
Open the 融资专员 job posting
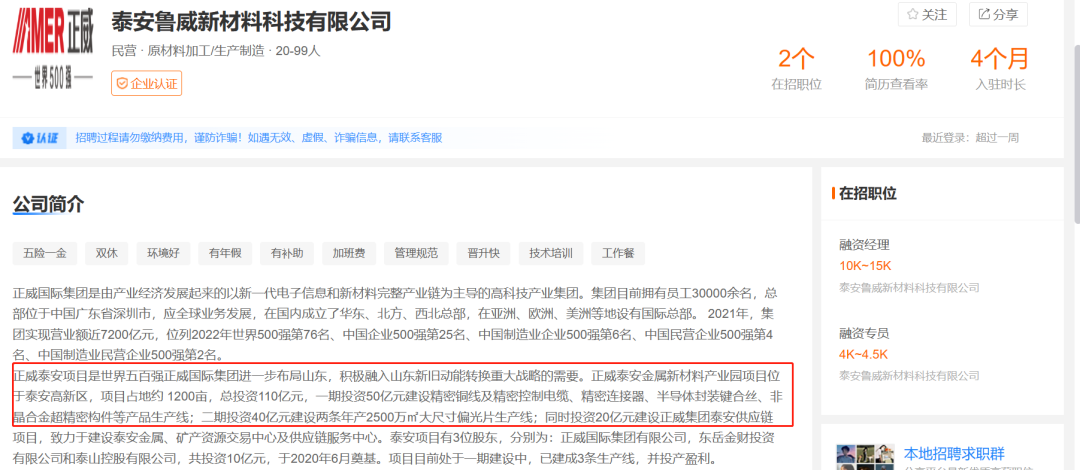coord(864,334)
